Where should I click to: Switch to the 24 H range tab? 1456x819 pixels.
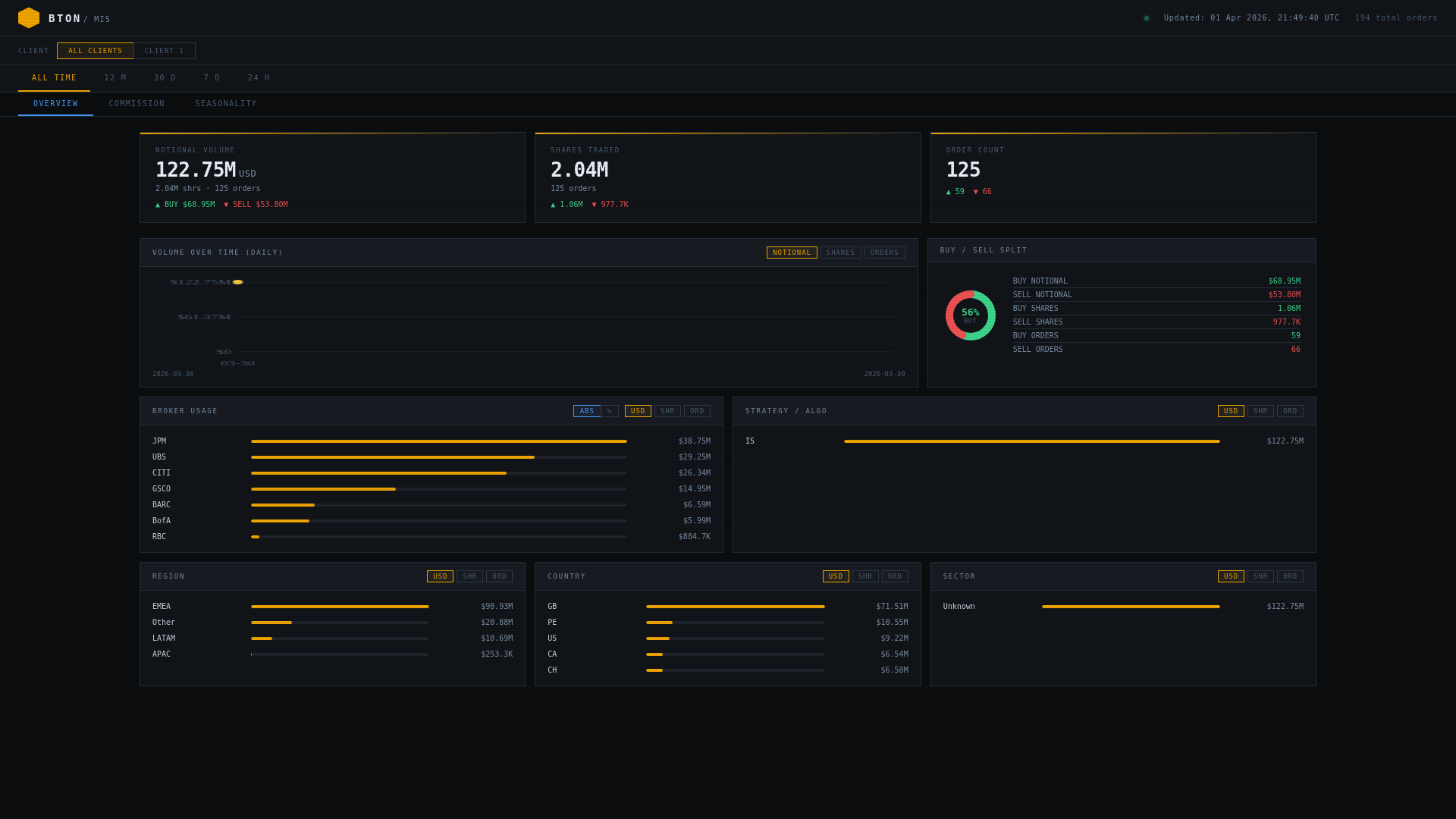[259, 78]
